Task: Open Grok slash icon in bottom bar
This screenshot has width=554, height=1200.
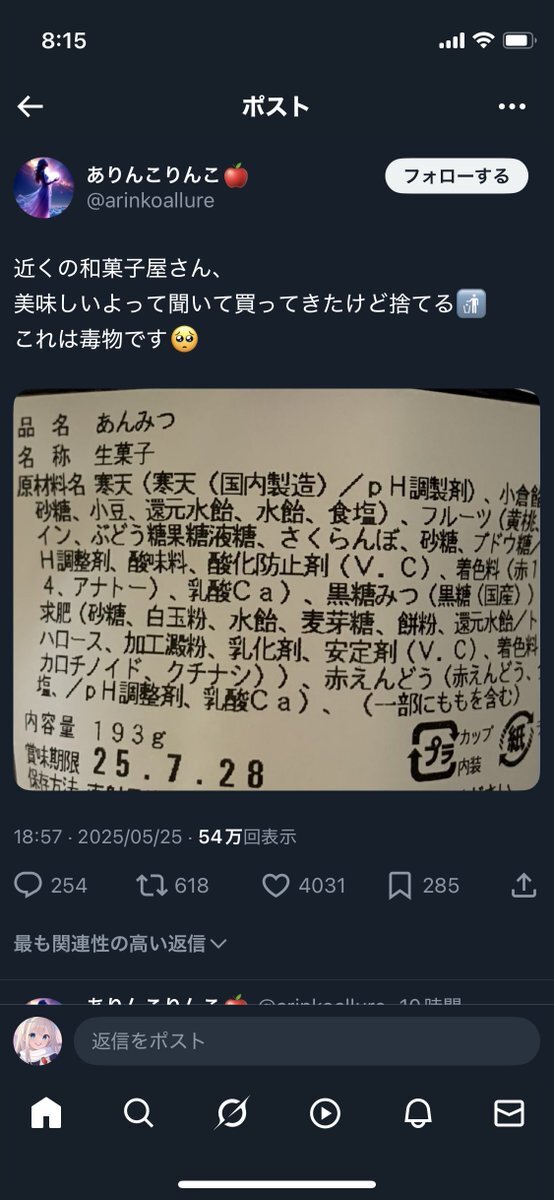Action: click(232, 1113)
